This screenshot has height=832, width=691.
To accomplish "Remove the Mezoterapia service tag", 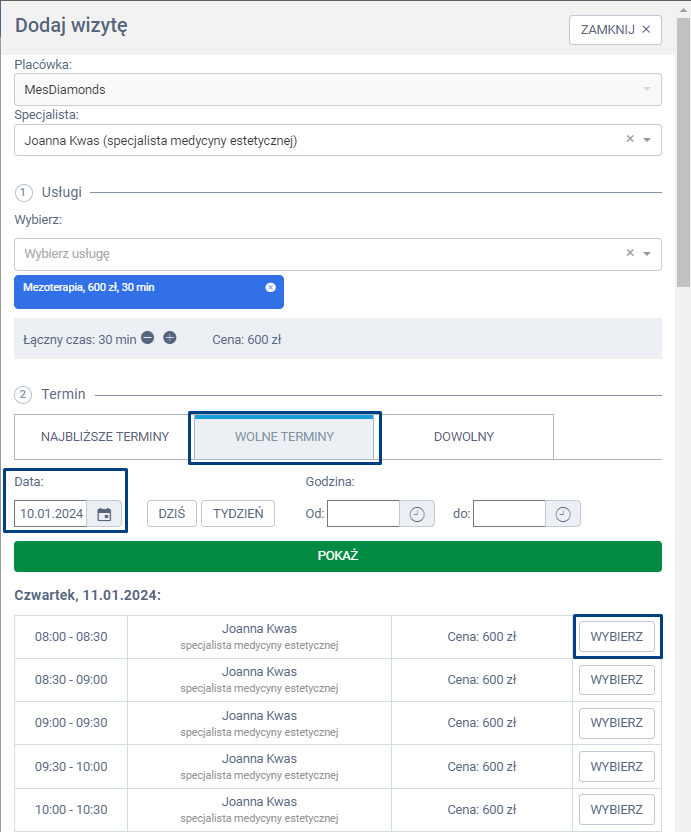I will [x=270, y=288].
